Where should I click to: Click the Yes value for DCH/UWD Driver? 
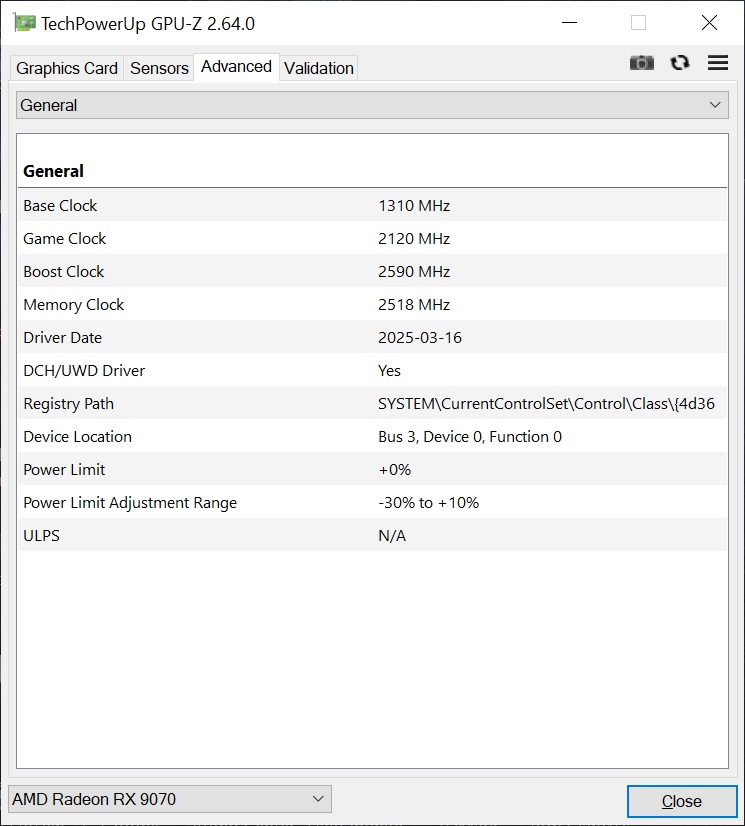pyautogui.click(x=389, y=371)
